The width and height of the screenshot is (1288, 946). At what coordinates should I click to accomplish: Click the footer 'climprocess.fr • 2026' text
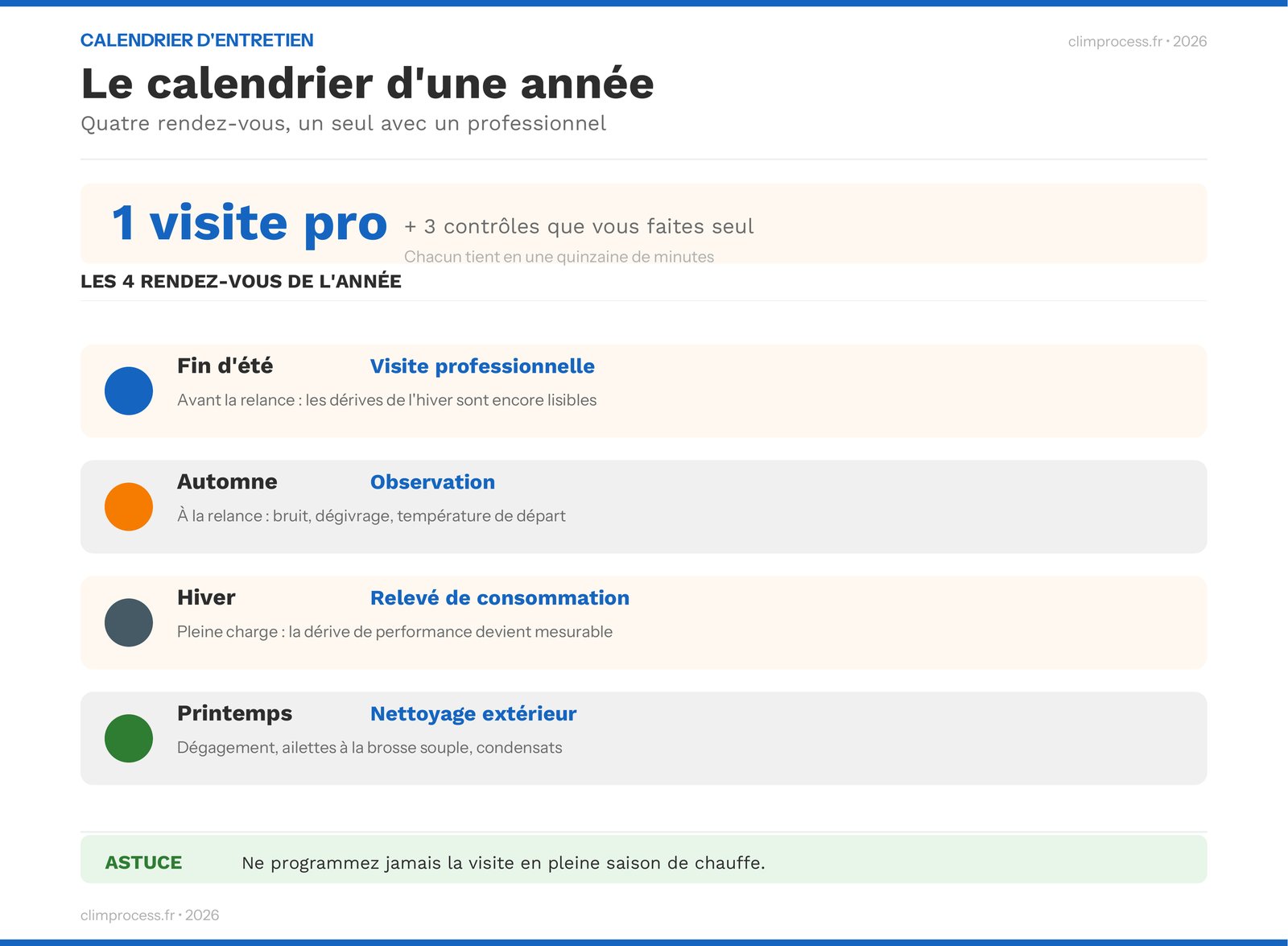pos(150,915)
